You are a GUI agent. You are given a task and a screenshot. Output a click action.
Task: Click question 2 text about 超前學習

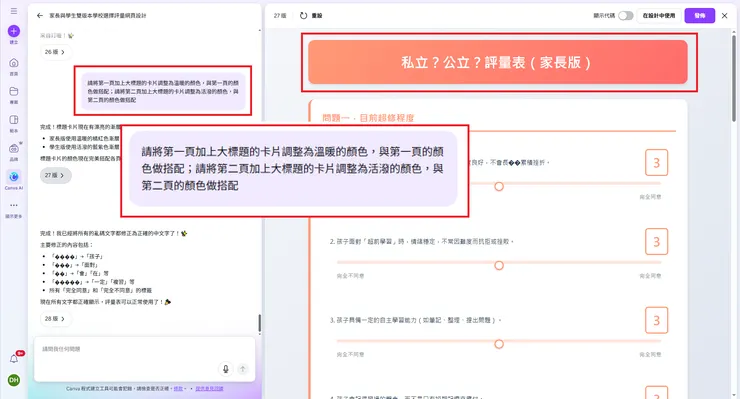[x=421, y=241]
